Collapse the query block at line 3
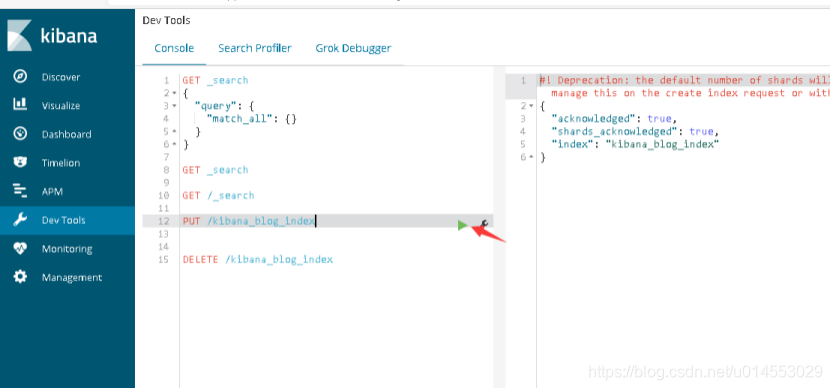 tap(174, 106)
